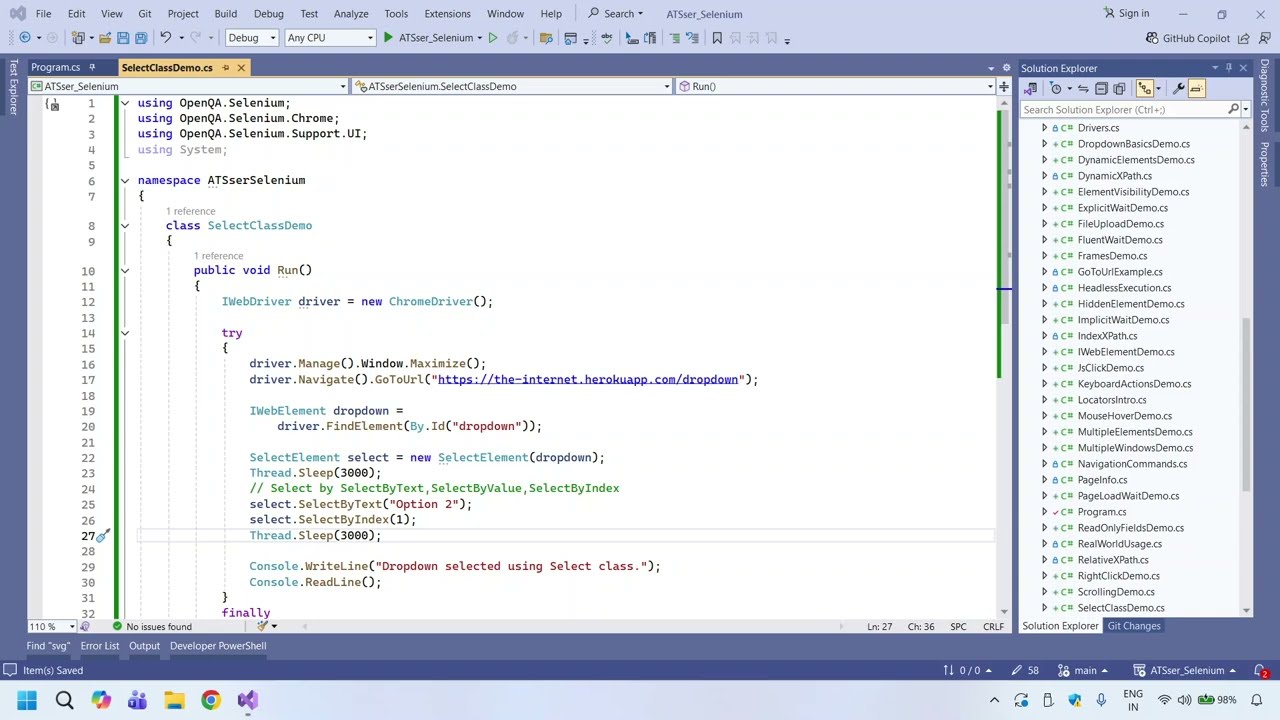This screenshot has width=1280, height=720.
Task: Expand the Drivers.cs tree node
Action: click(x=1045, y=128)
